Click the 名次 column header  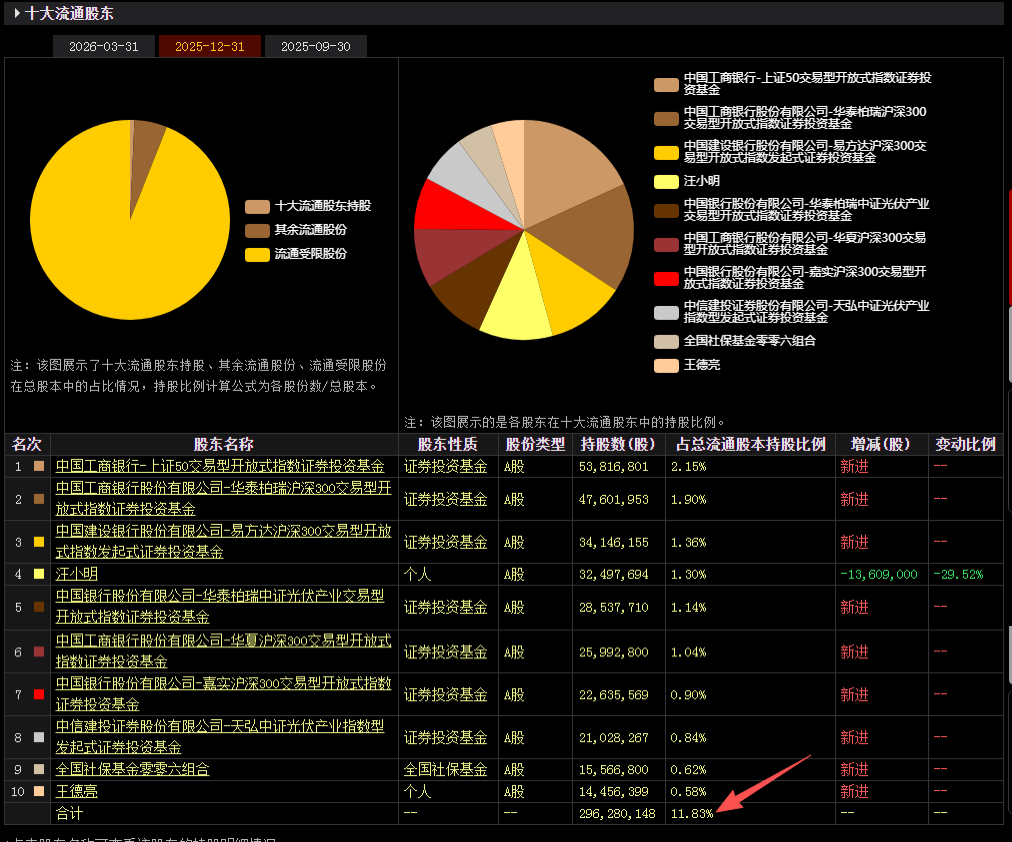click(27, 444)
